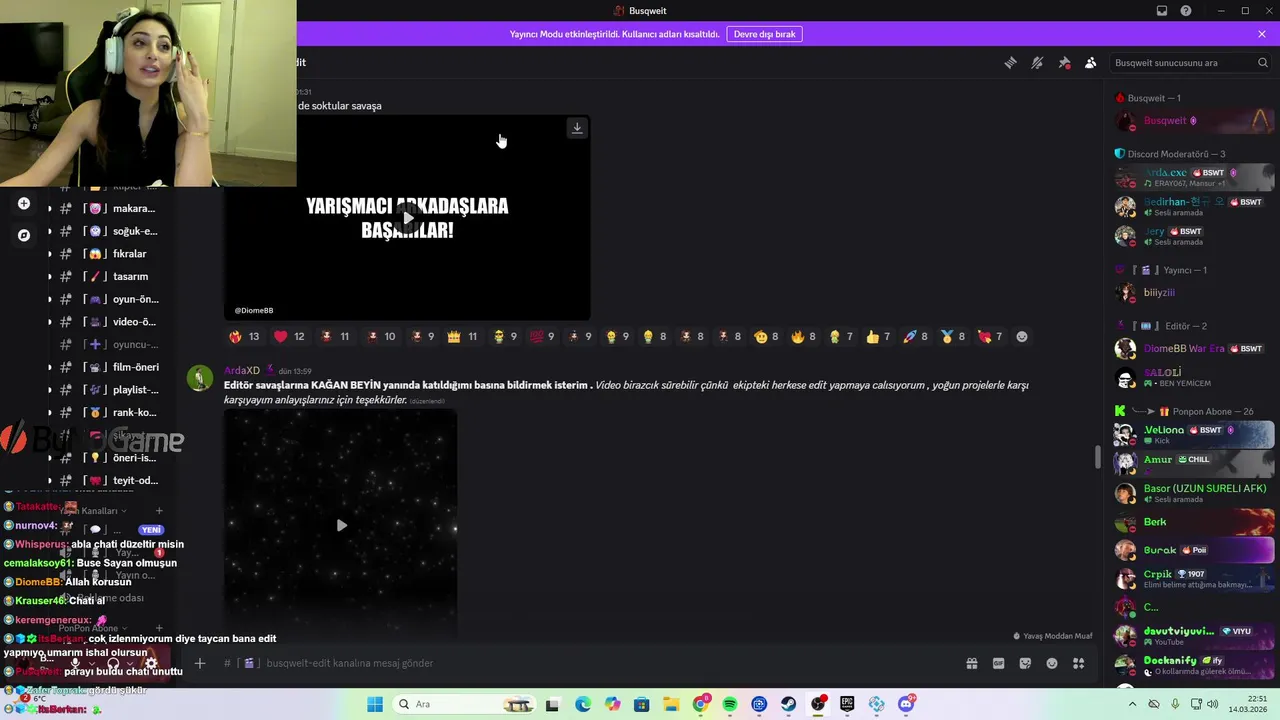Open the apps launcher icon
The height and width of the screenshot is (720, 1280).
[x=1078, y=663]
